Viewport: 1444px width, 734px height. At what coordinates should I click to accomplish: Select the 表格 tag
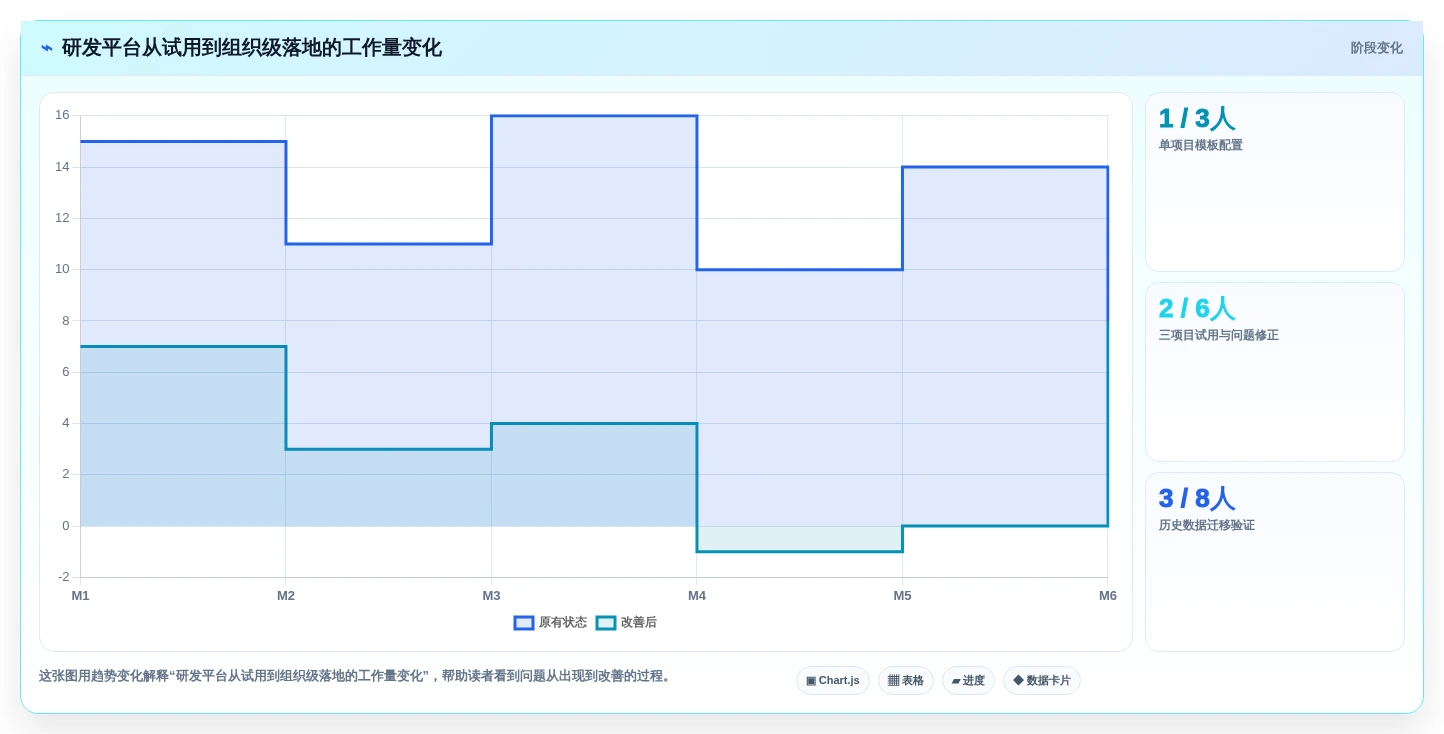906,681
